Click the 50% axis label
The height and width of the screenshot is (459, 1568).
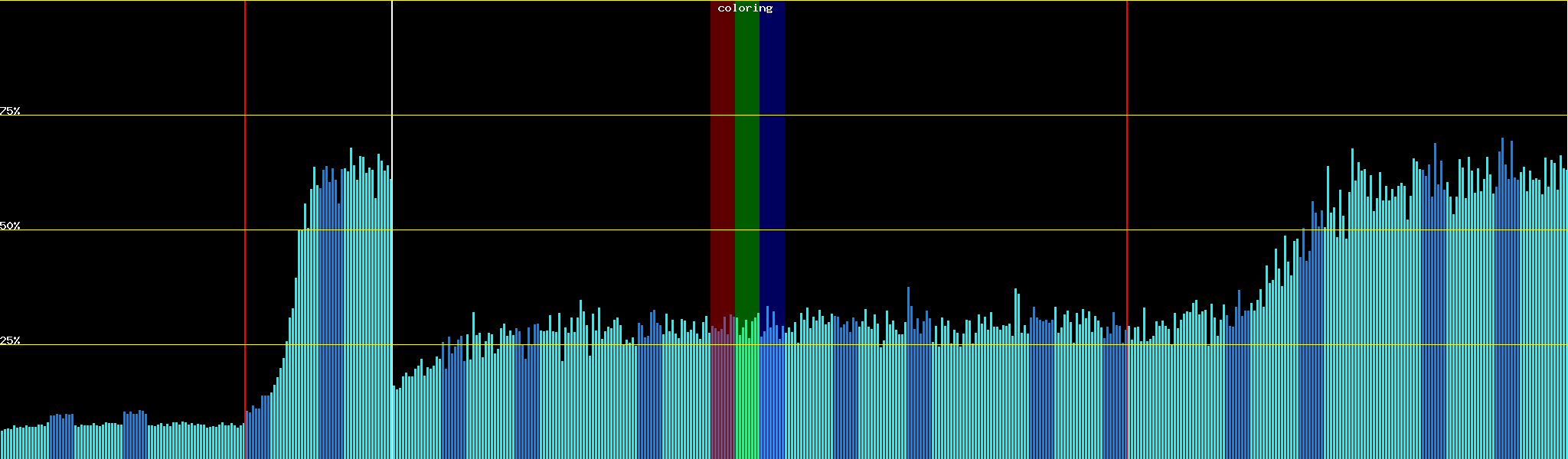pyautogui.click(x=10, y=226)
